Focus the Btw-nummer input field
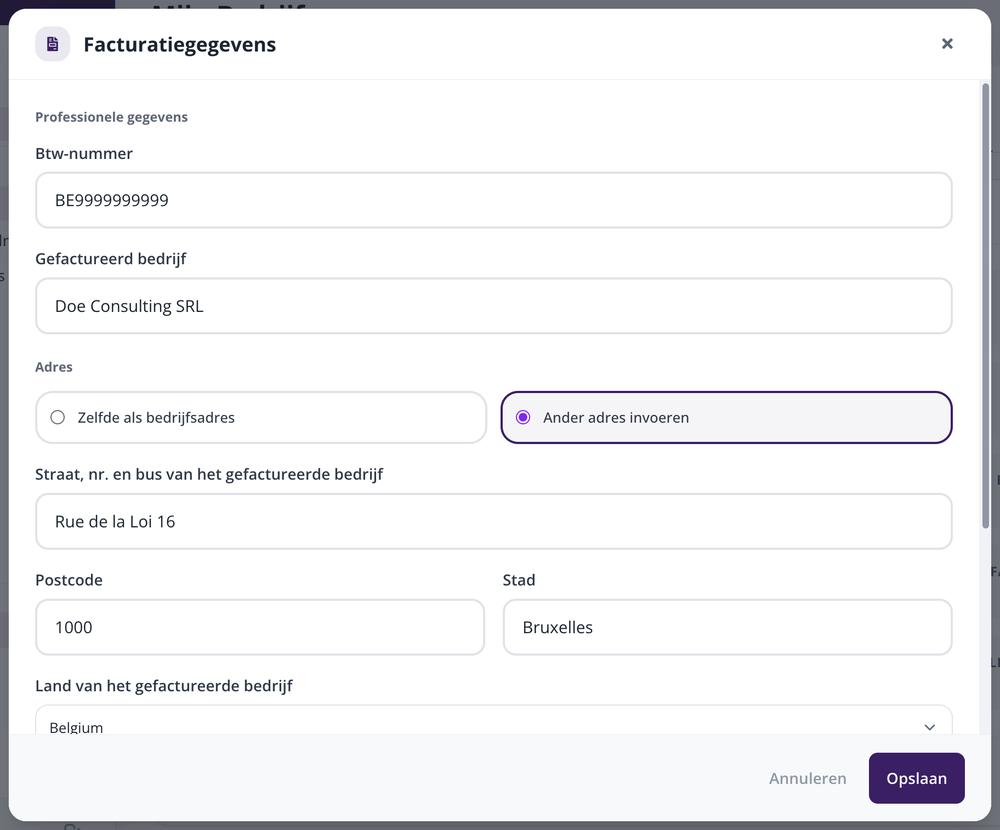The image size is (1000, 830). click(x=494, y=200)
